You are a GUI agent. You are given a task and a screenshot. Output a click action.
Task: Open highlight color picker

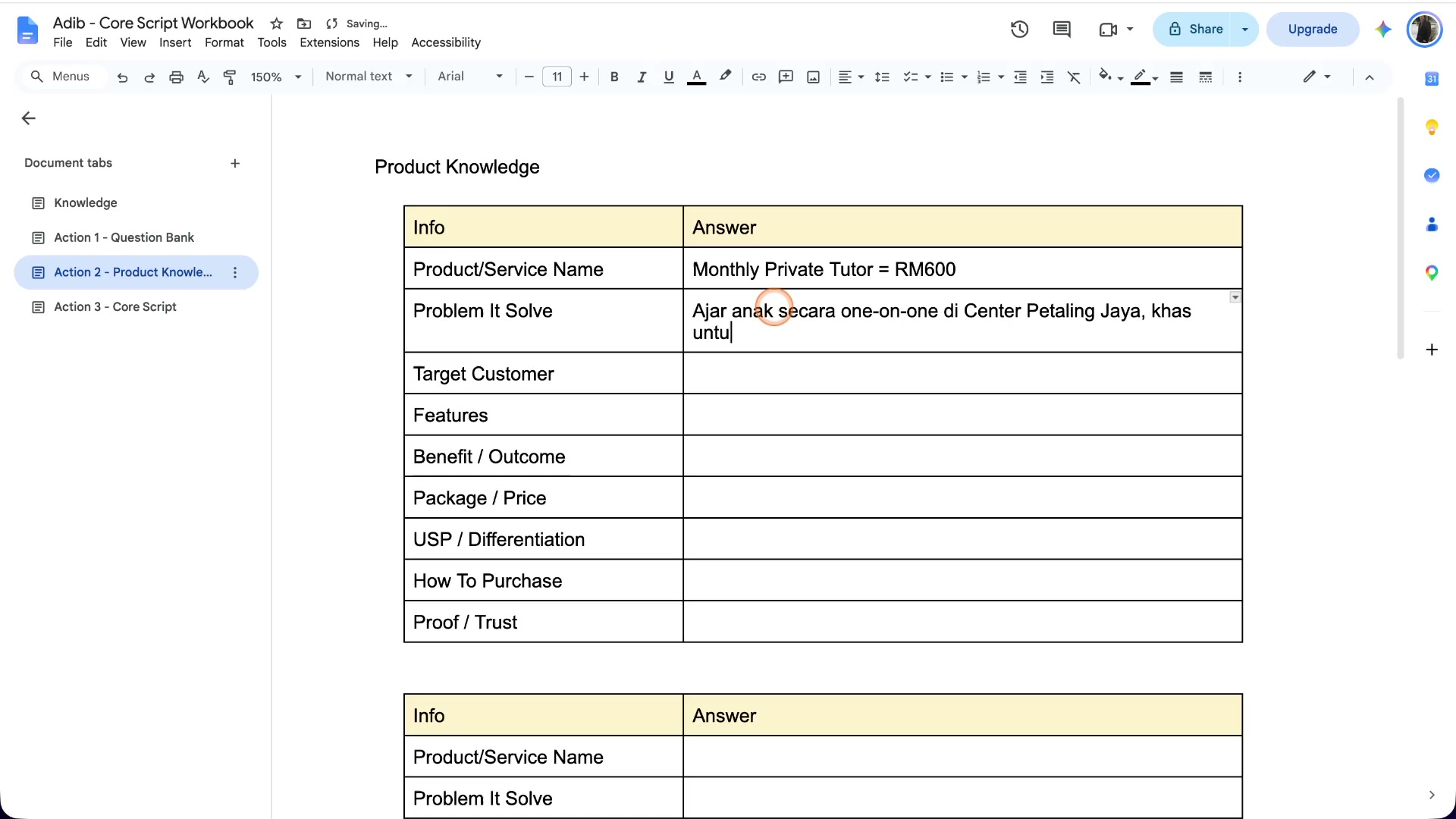pyautogui.click(x=725, y=77)
